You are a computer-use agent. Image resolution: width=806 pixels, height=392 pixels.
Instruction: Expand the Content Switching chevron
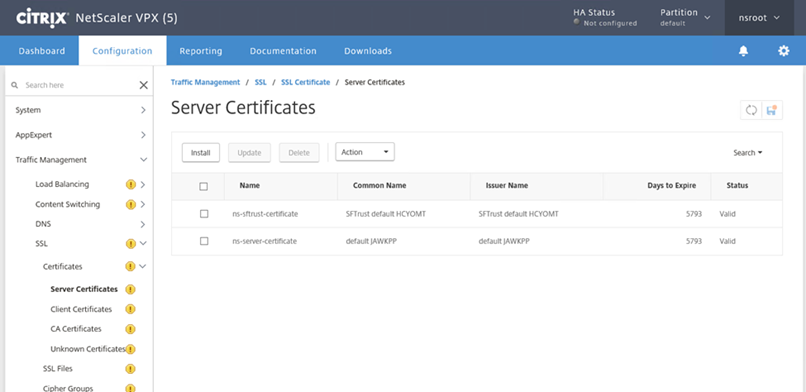click(x=143, y=204)
